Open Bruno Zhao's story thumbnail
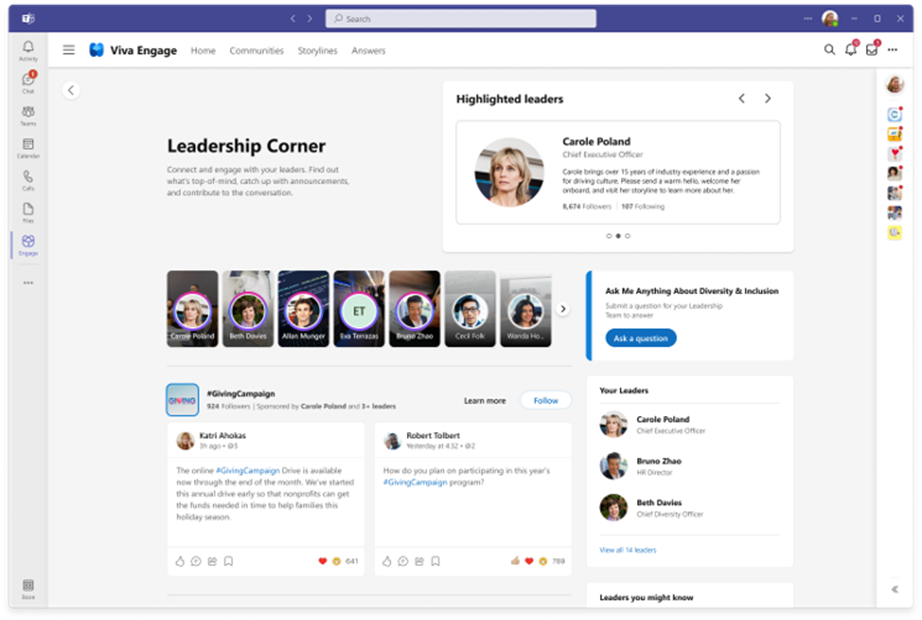 (415, 309)
